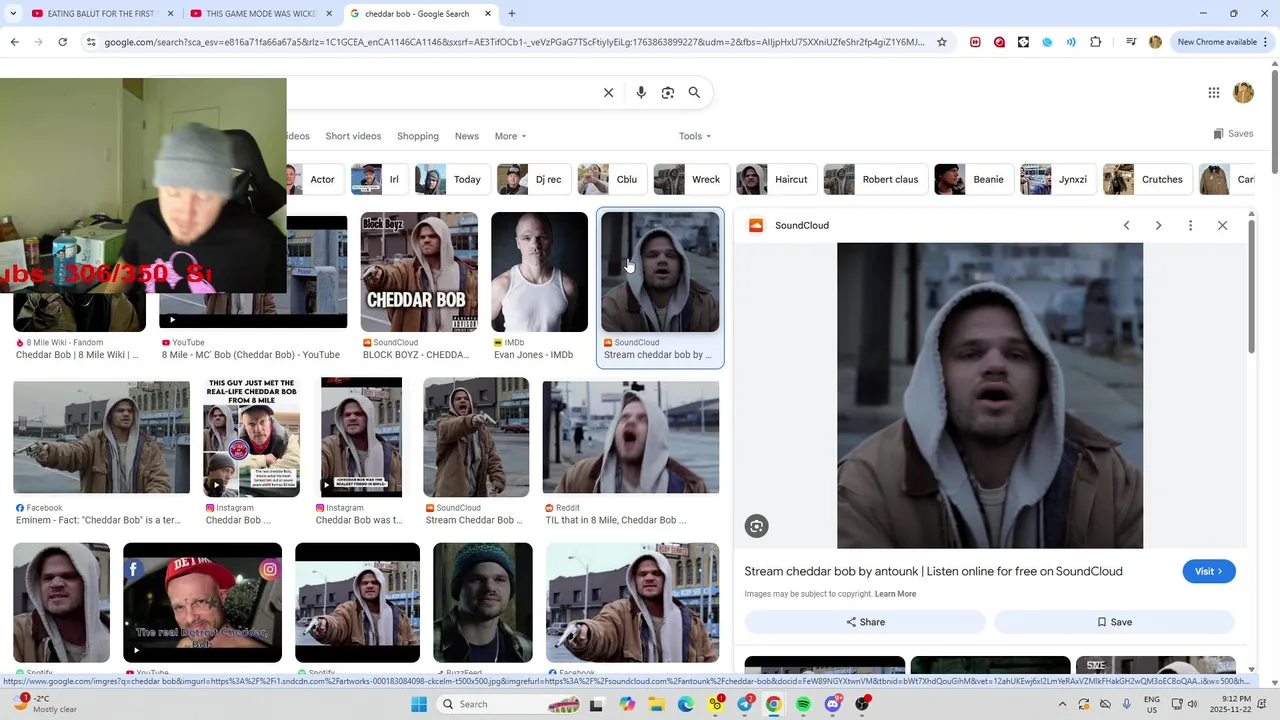The image size is (1280, 720).
Task: Open Microsoft Edge from the taskbar
Action: [x=686, y=704]
